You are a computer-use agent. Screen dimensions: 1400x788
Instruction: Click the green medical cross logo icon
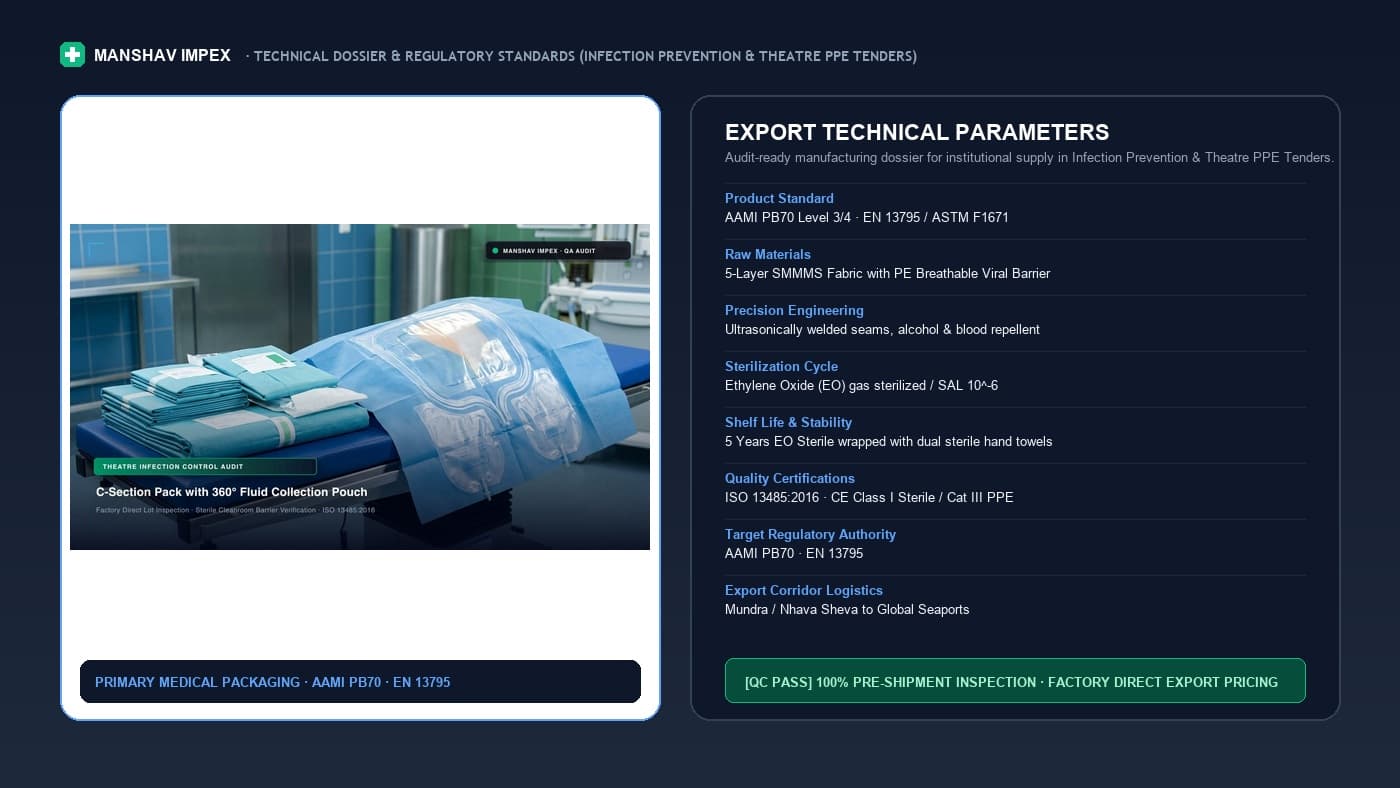point(72,55)
